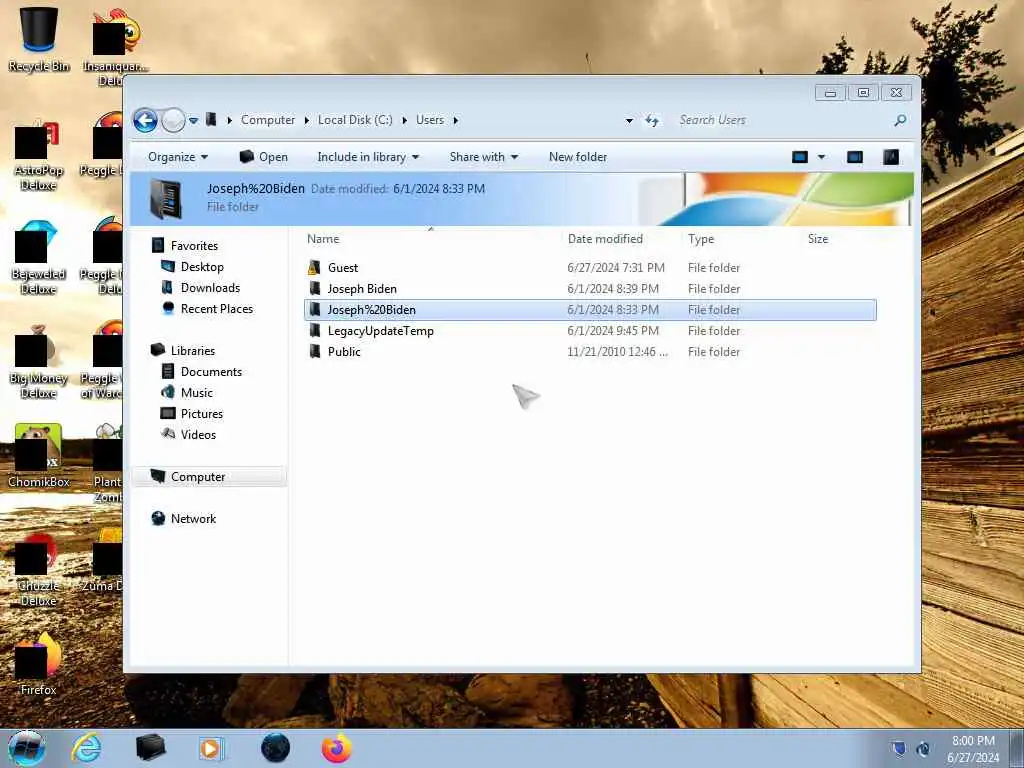Select the ChomikBox desktop icon
1024x768 pixels.
pos(39,456)
